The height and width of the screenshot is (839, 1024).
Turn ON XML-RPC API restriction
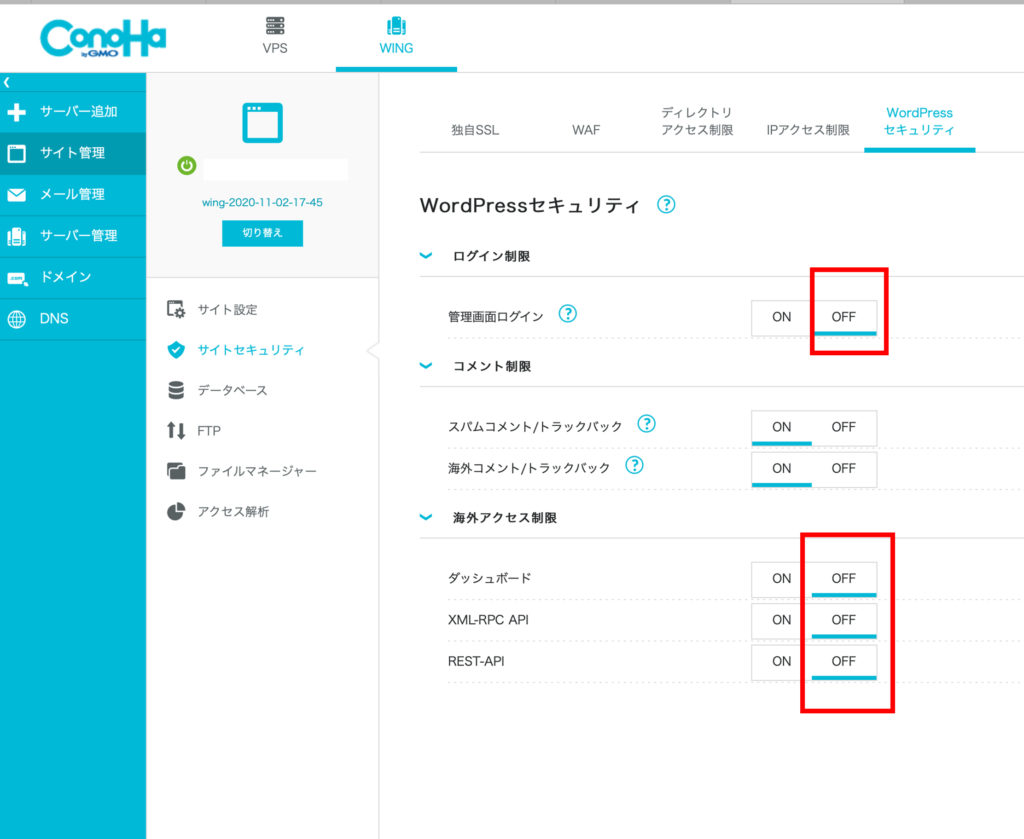[x=782, y=620]
